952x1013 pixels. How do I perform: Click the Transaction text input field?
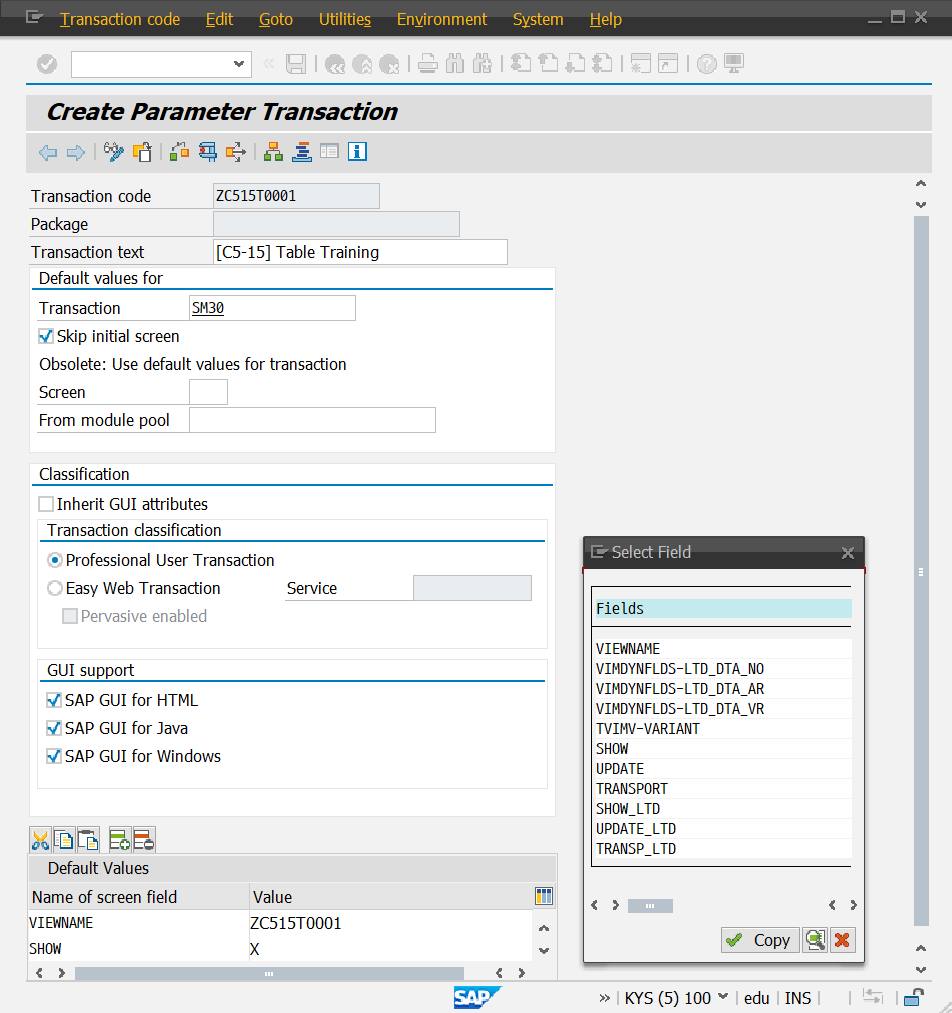[x=360, y=252]
